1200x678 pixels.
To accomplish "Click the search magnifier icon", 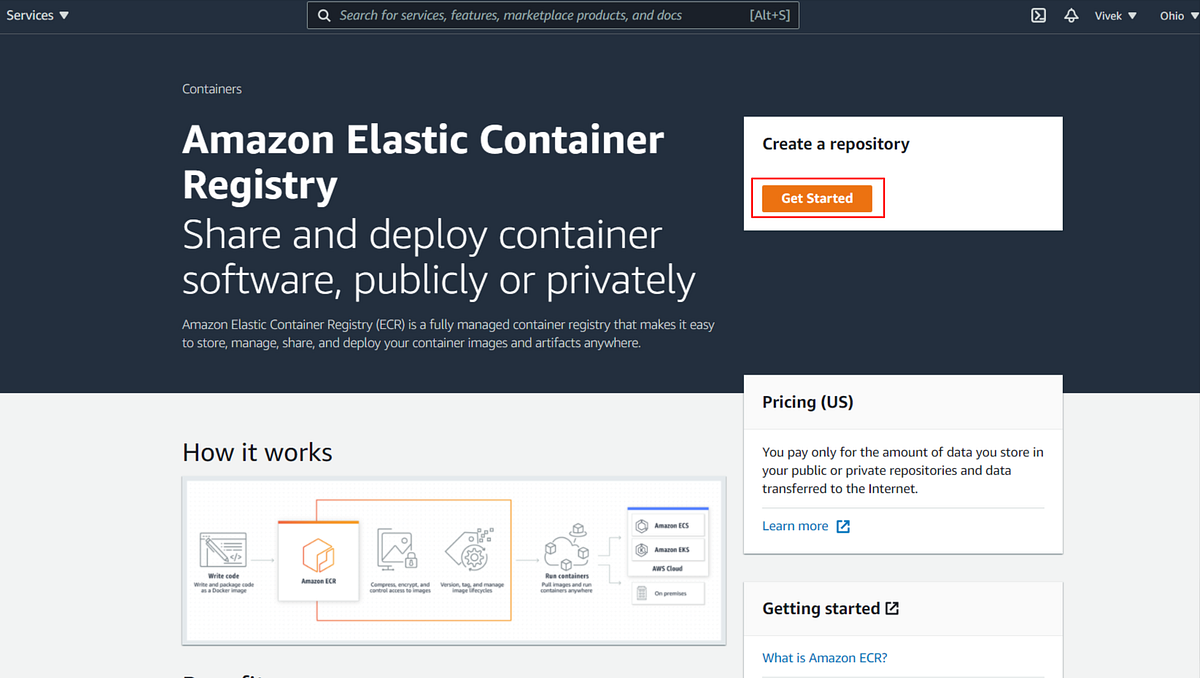I will tap(324, 15).
